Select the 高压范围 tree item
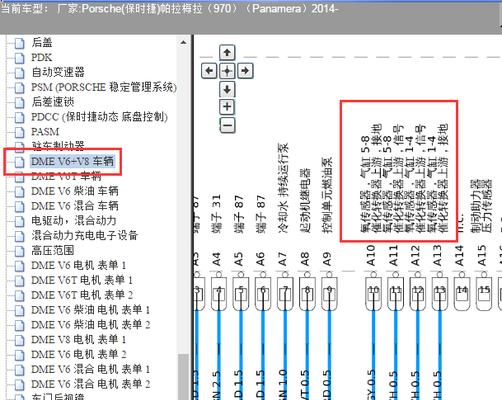Image resolution: width=502 pixels, height=400 pixels. tap(53, 250)
